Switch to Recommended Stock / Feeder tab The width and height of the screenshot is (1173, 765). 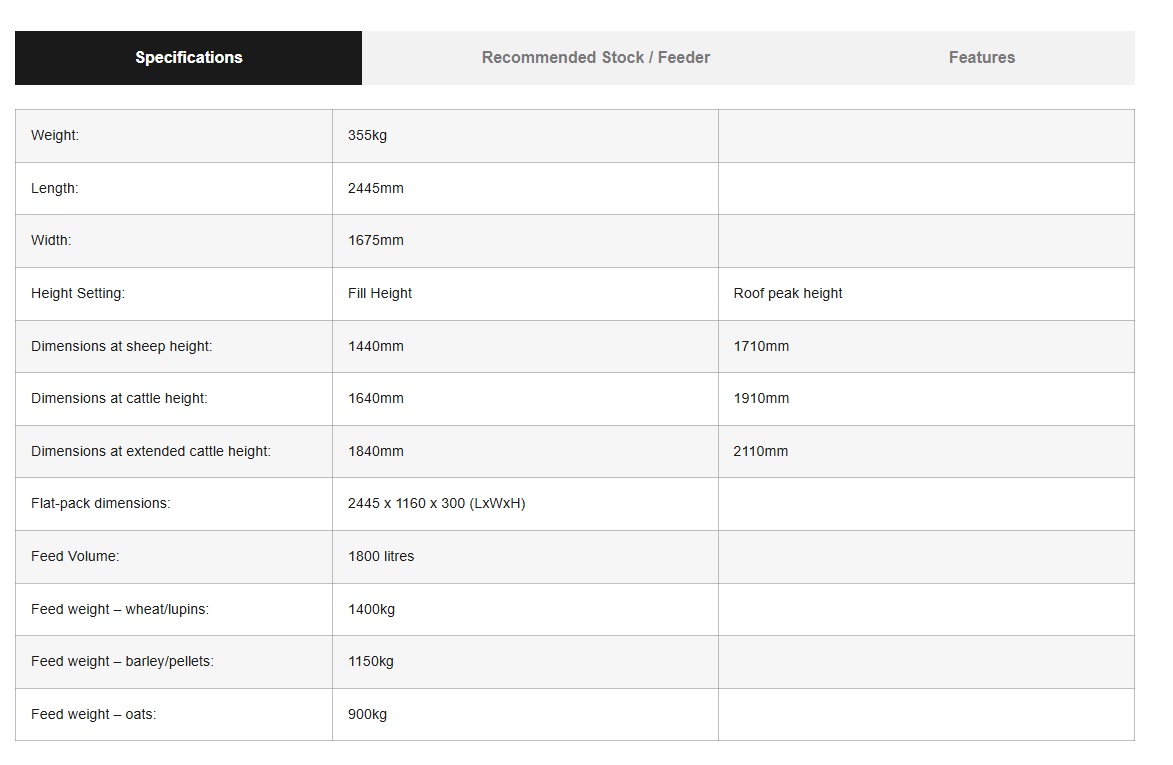click(596, 58)
